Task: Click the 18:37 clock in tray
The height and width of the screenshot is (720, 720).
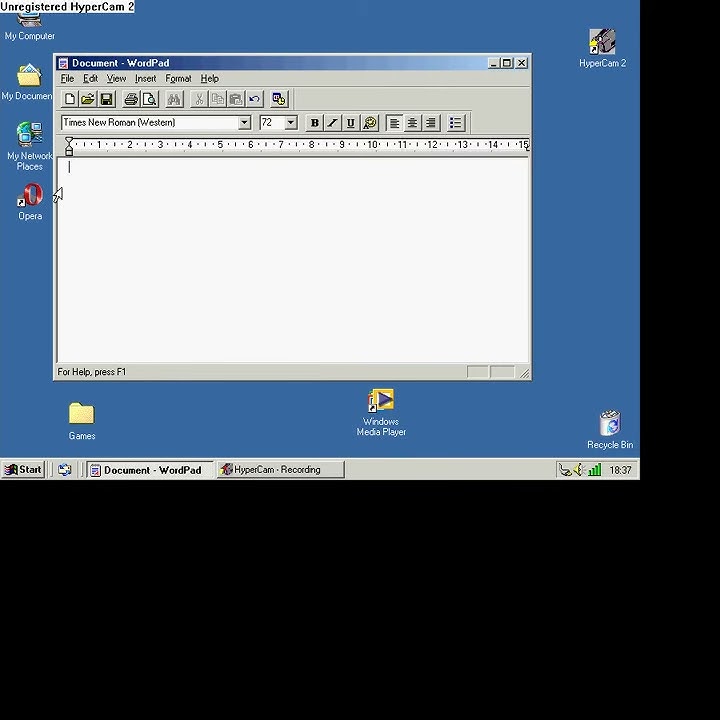Action: coord(620,470)
